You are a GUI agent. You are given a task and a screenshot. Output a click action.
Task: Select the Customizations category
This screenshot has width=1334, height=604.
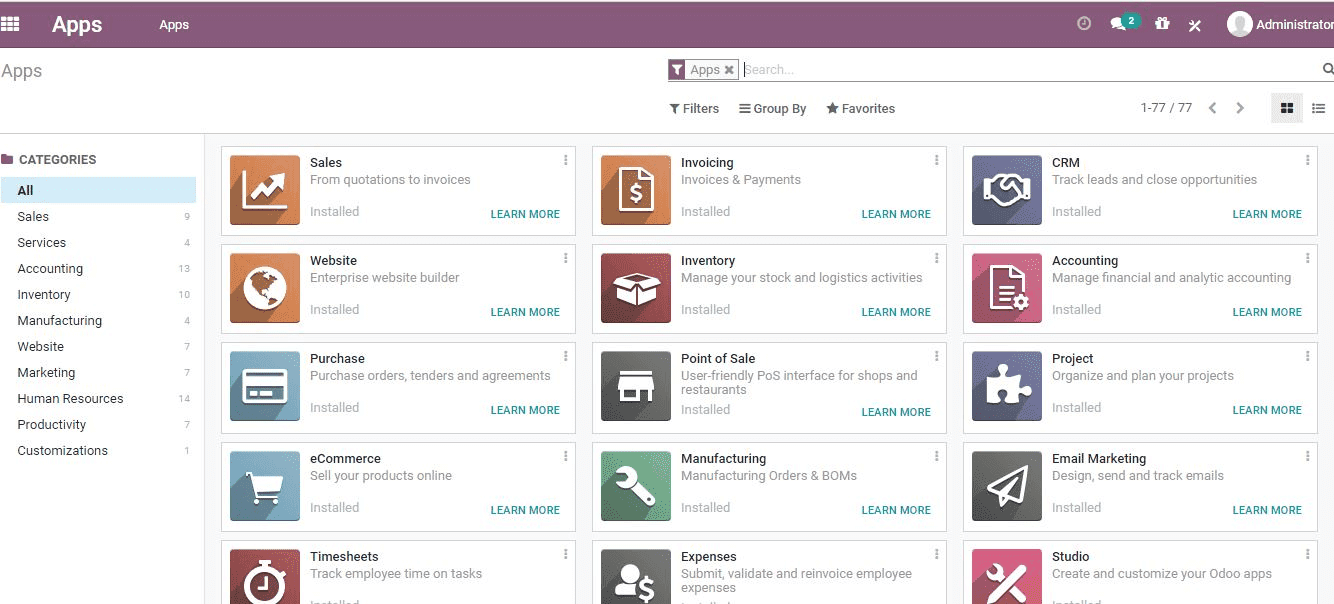[98, 450]
